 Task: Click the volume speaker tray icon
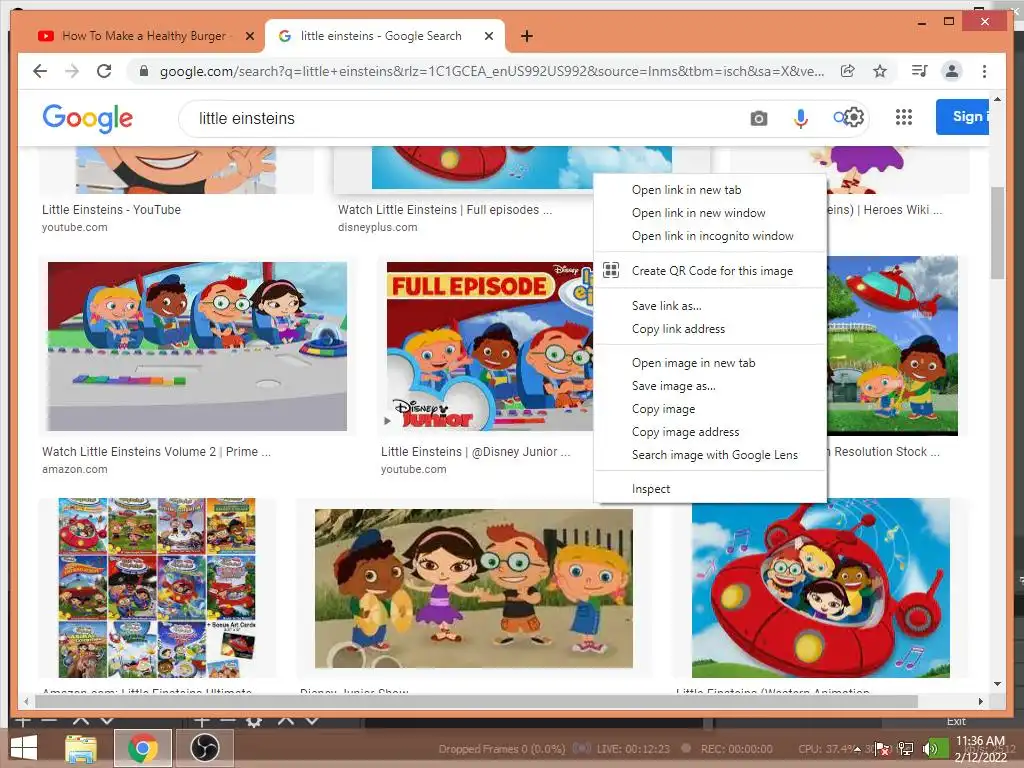pos(929,749)
